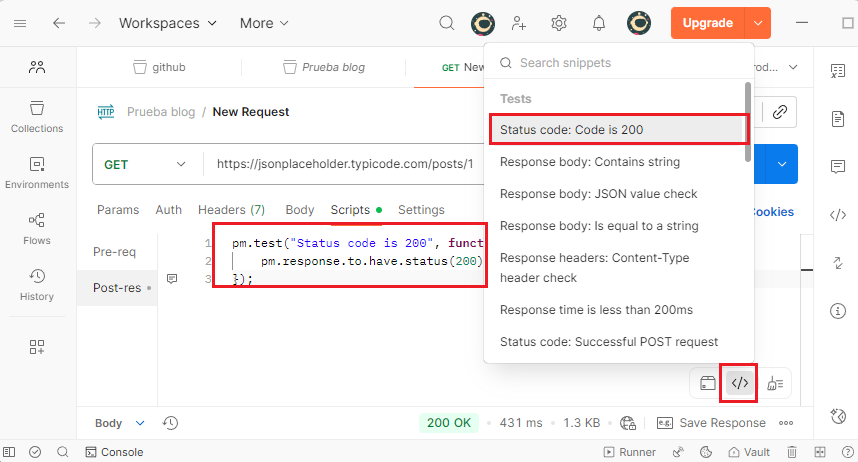The width and height of the screenshot is (858, 462).
Task: Click the orange Upgrade button
Action: 707,23
